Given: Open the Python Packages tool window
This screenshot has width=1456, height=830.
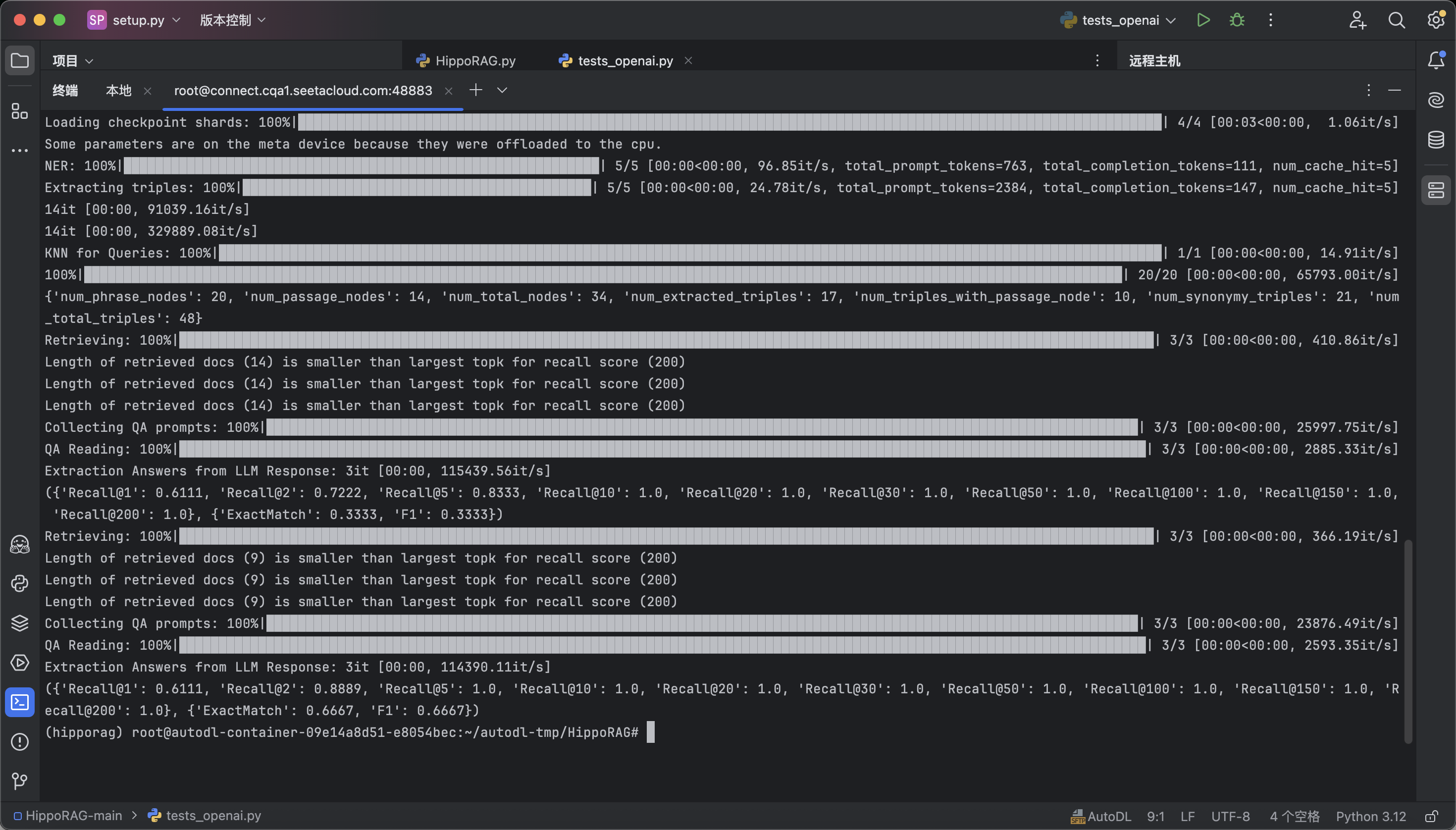Looking at the screenshot, I should [x=20, y=623].
